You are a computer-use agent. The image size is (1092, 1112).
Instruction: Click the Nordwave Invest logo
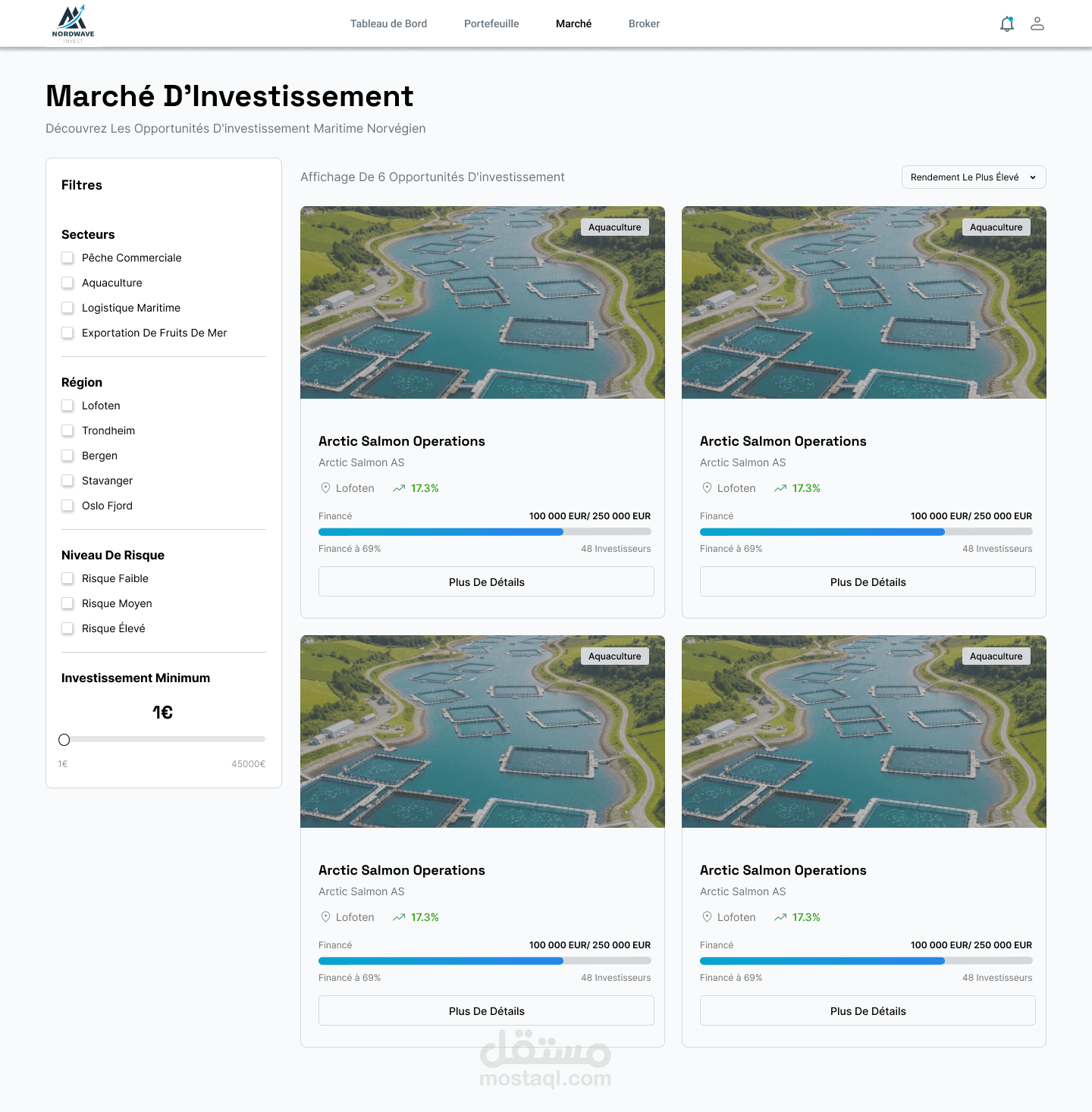(74, 23)
